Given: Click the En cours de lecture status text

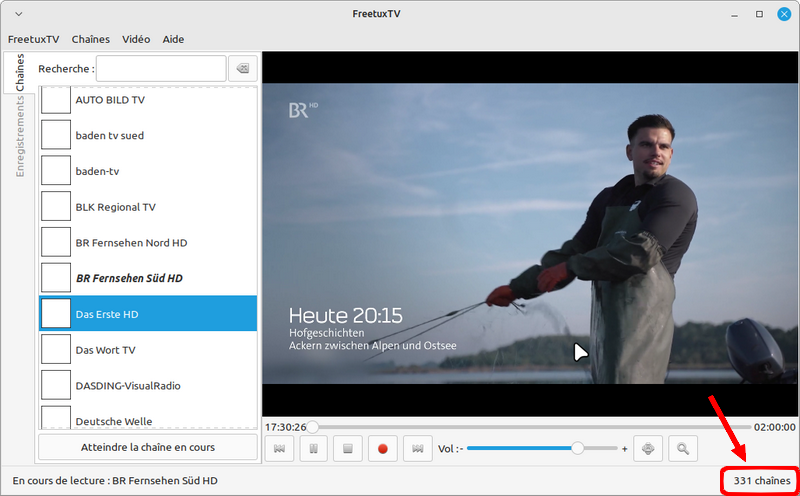Looking at the screenshot, I should point(115,481).
